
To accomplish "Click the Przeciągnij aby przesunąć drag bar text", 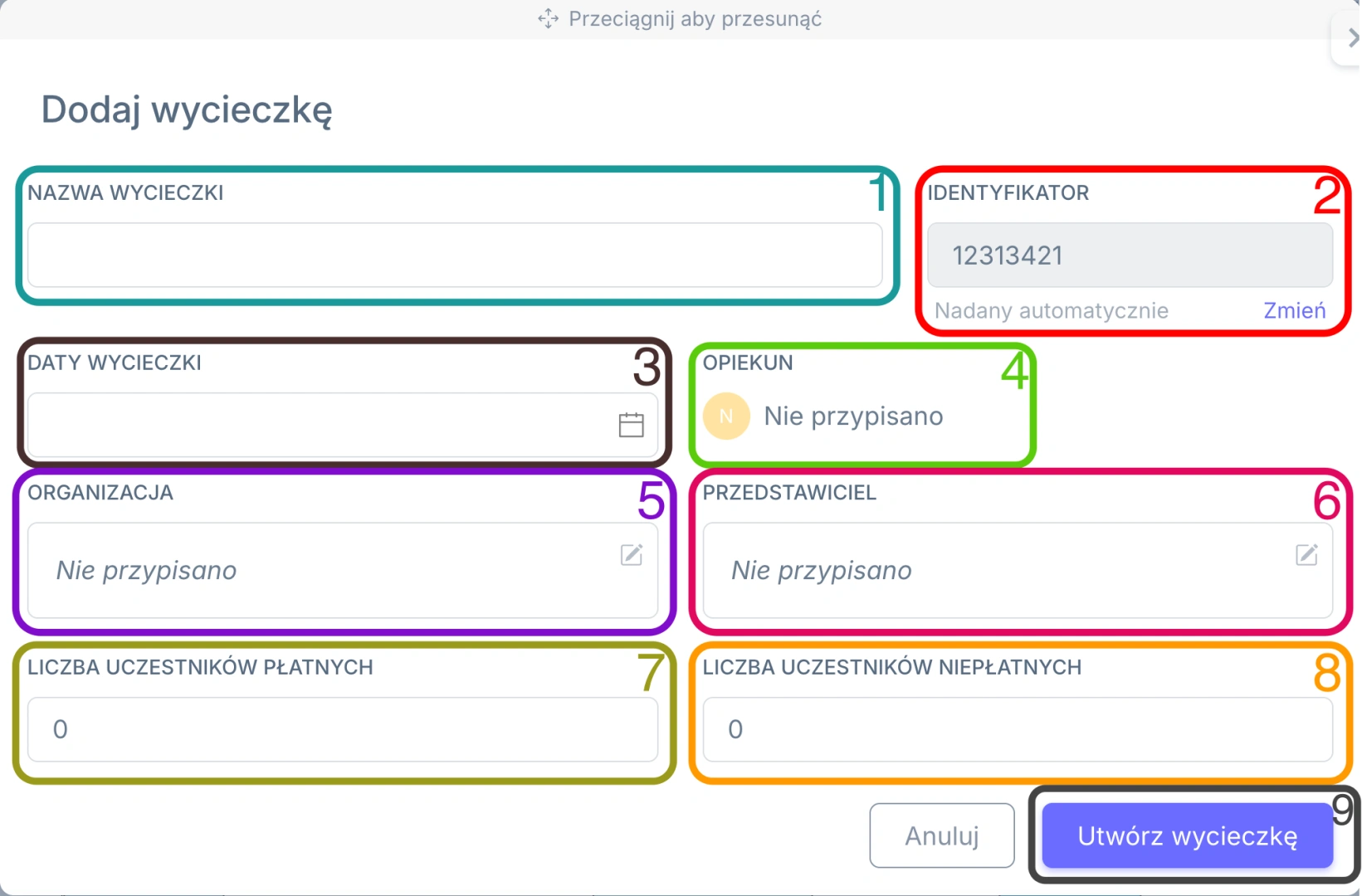I will [x=695, y=19].
